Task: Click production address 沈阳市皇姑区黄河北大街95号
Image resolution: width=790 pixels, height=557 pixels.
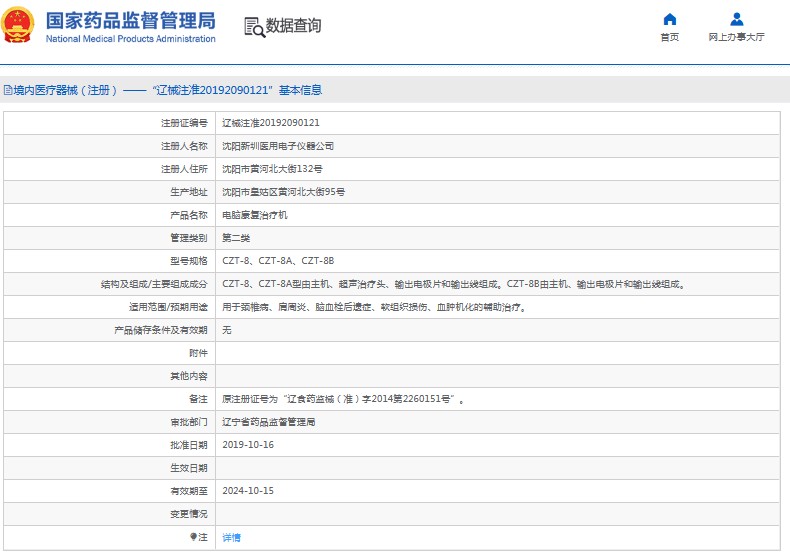Action: point(283,192)
